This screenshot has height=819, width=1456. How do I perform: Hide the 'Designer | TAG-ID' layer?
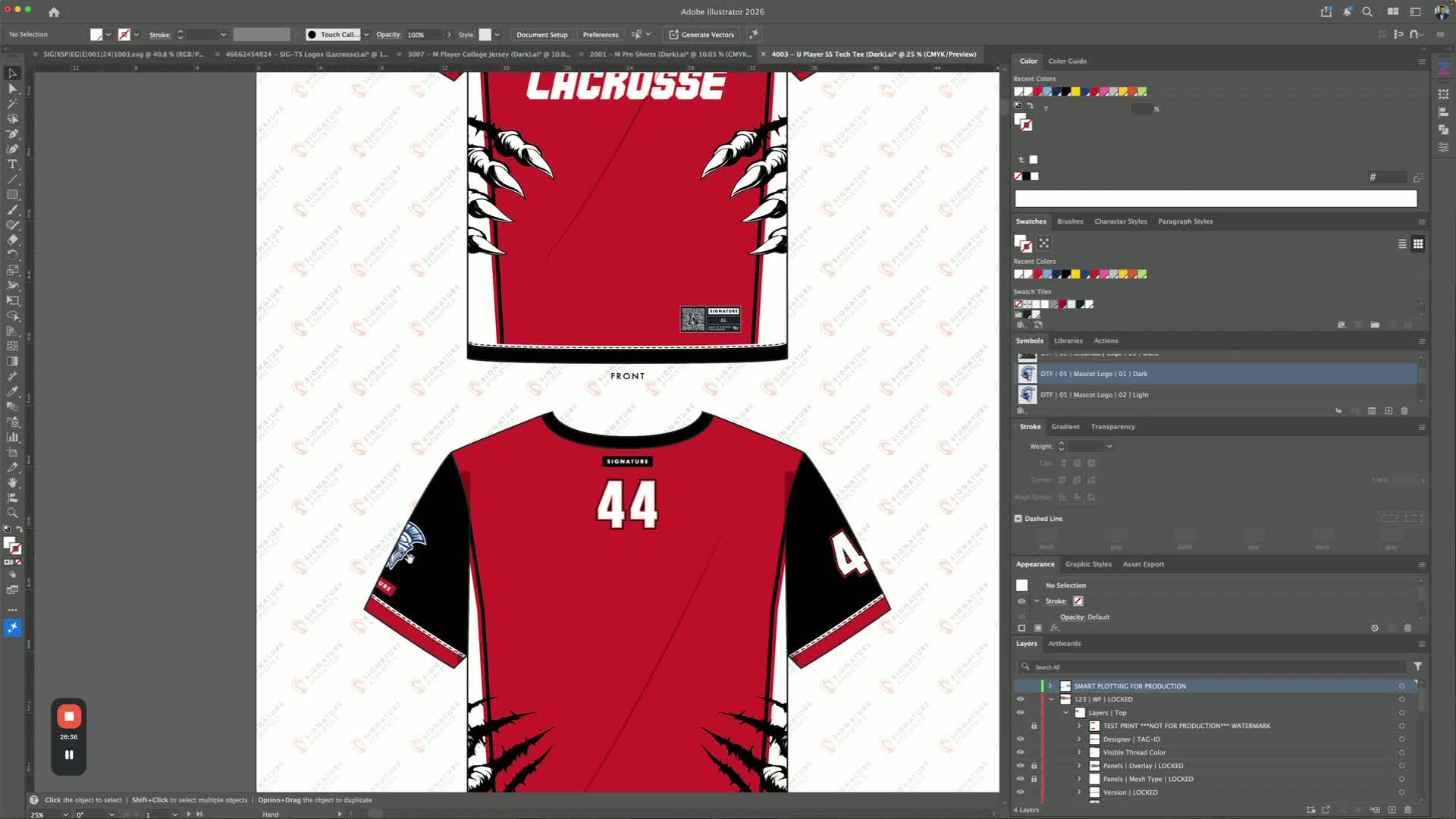(1020, 739)
